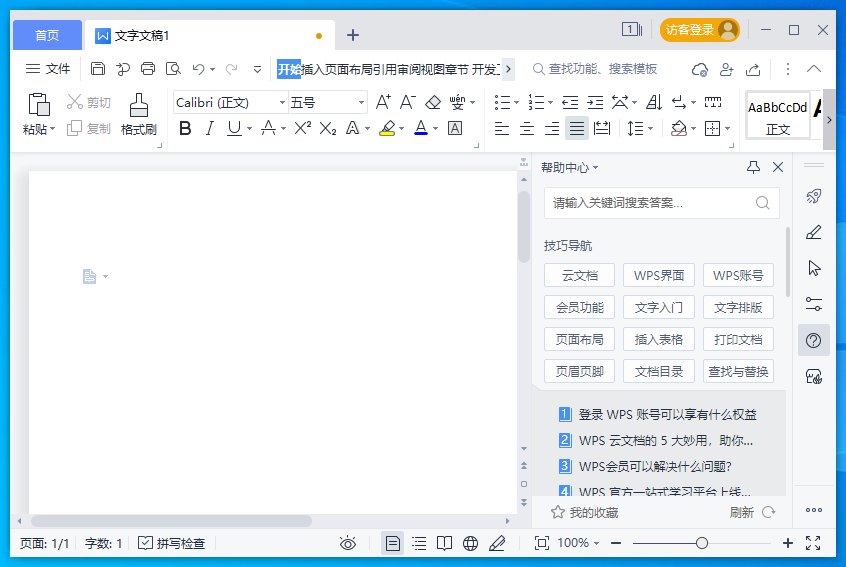Click the Save icon in quick toolbar

tap(98, 69)
